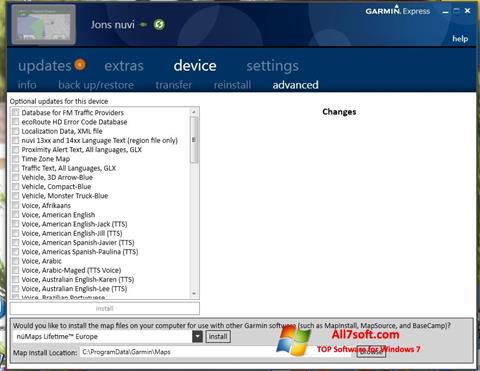The image size is (480, 371).
Task: Open the reinstall sub-tab
Action: pyautogui.click(x=232, y=85)
